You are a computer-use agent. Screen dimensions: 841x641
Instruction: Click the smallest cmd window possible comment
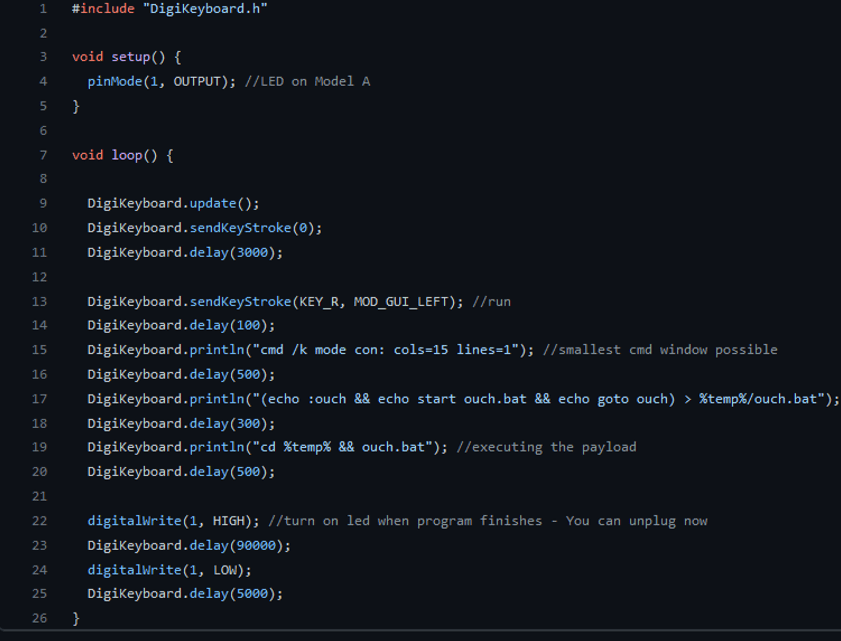(660, 350)
